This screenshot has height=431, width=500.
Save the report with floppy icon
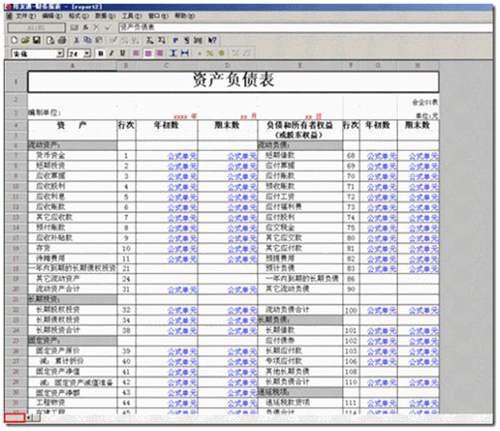click(x=36, y=41)
